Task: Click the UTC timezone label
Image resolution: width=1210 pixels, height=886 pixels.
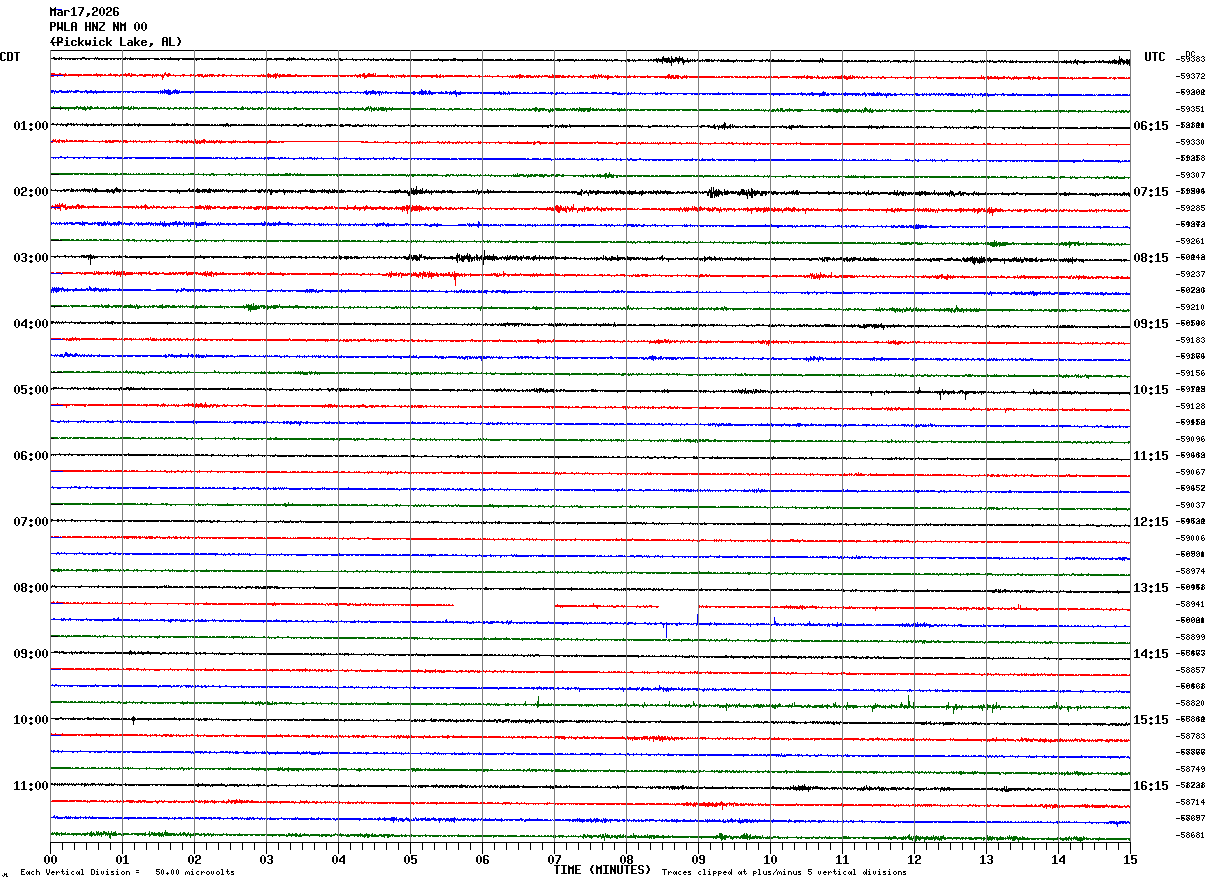Action: tap(1155, 57)
